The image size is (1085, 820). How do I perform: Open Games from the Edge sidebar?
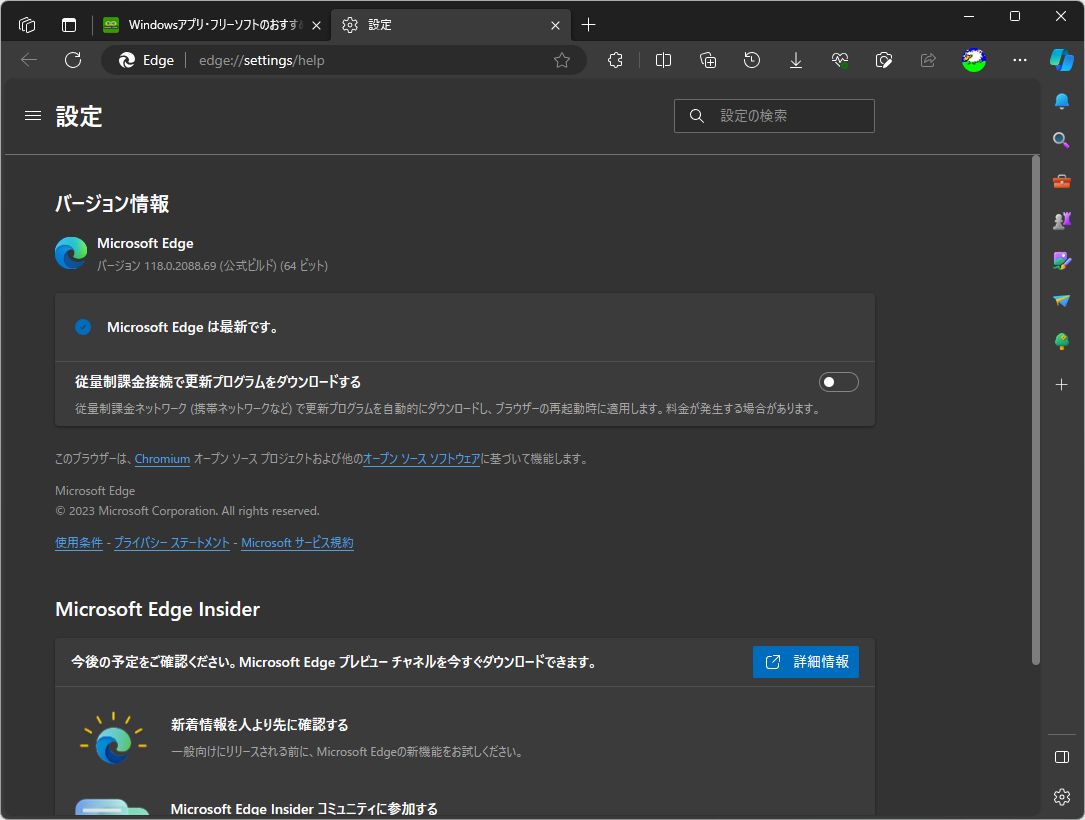[1061, 220]
